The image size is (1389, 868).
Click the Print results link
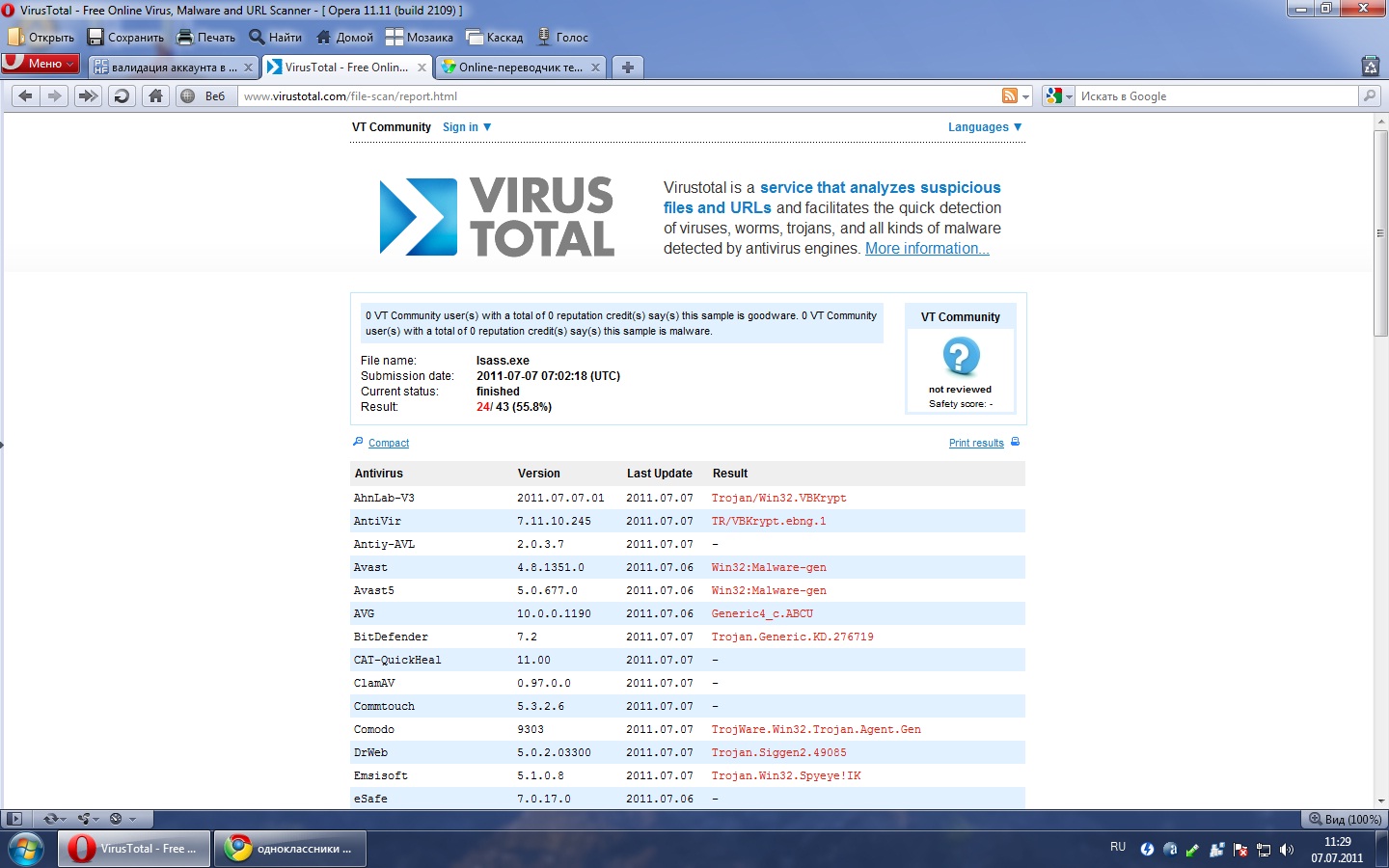click(976, 443)
